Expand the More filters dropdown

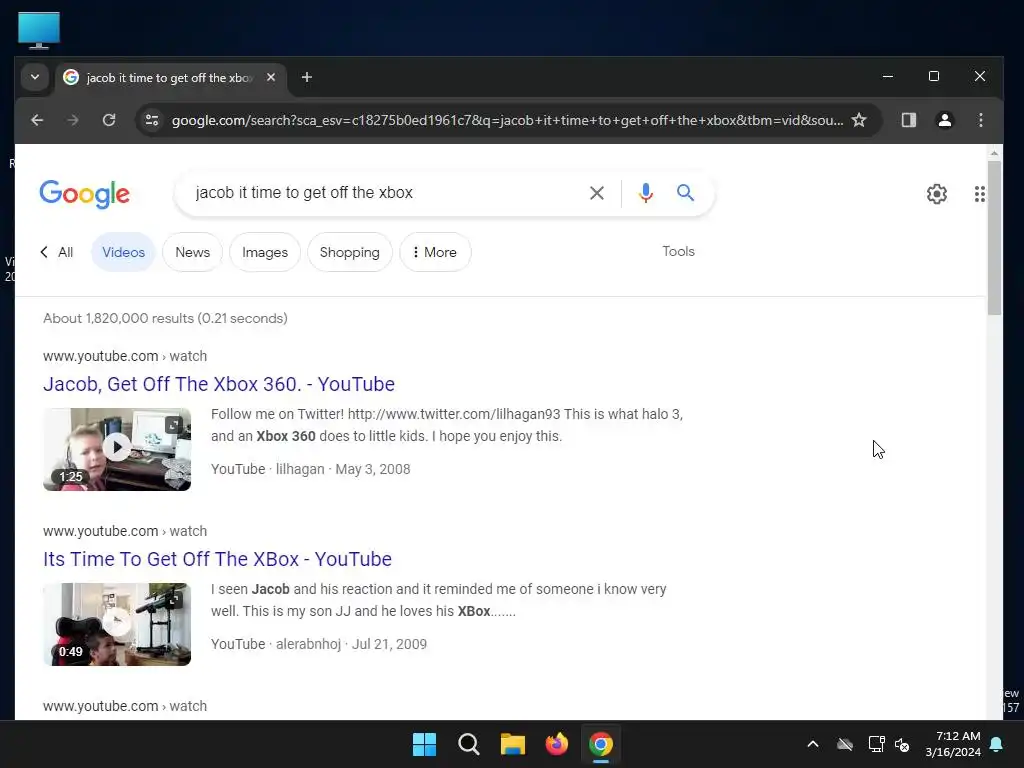[x=435, y=252]
